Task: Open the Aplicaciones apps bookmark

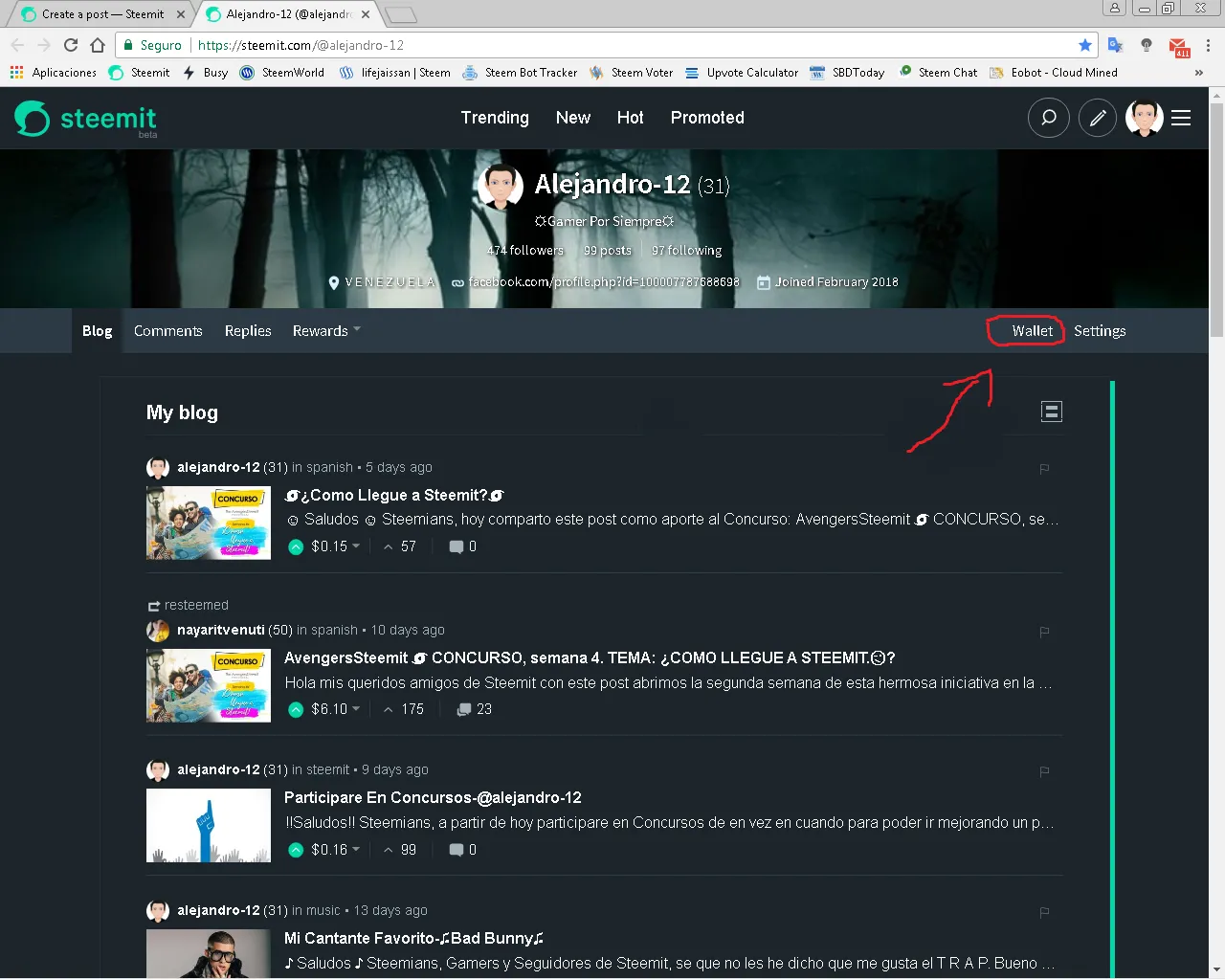Action: tap(54, 73)
